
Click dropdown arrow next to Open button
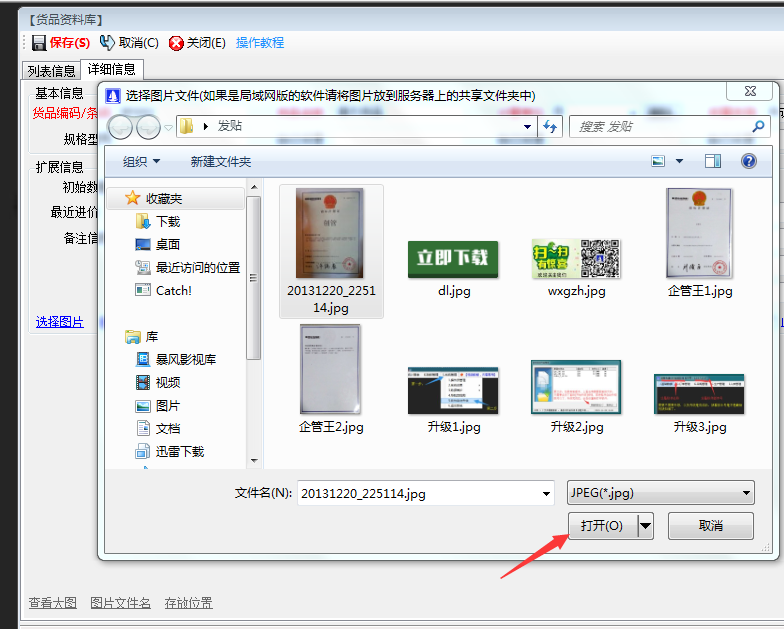click(x=645, y=526)
